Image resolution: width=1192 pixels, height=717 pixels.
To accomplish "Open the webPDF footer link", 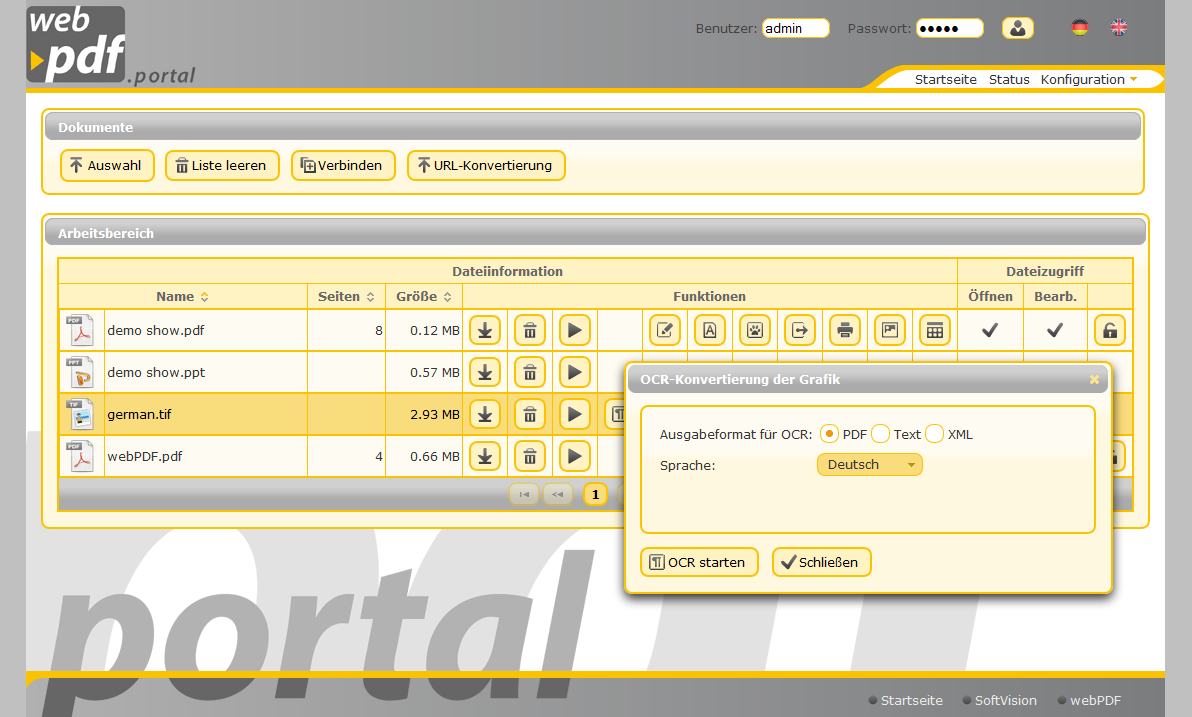I will click(1096, 700).
